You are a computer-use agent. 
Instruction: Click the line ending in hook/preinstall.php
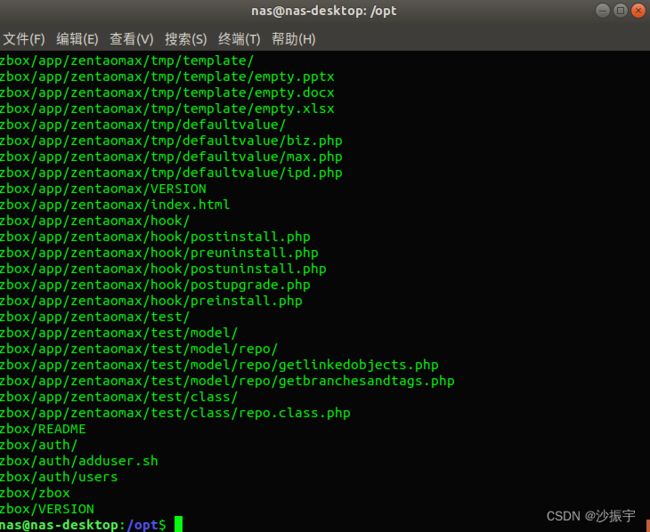(151, 301)
